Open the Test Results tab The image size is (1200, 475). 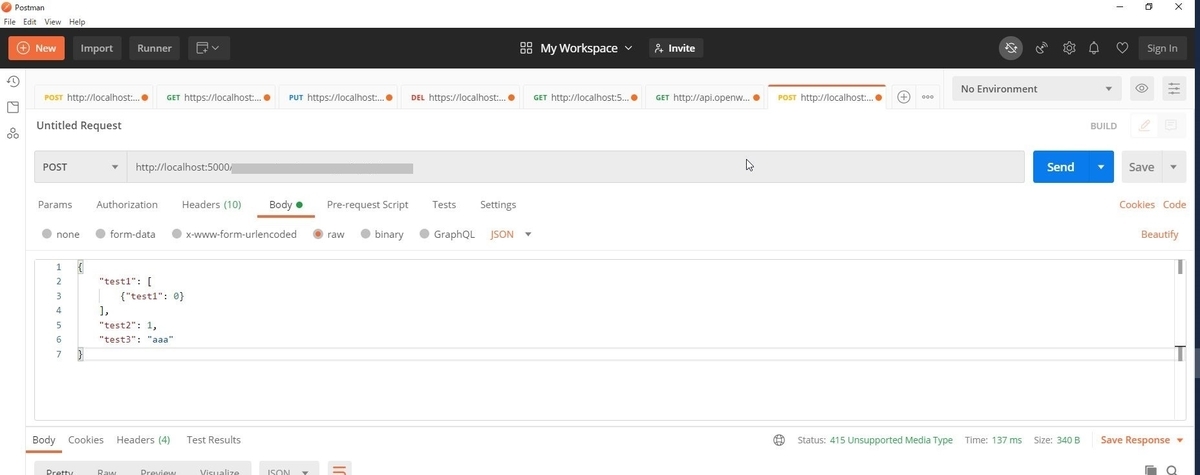214,440
